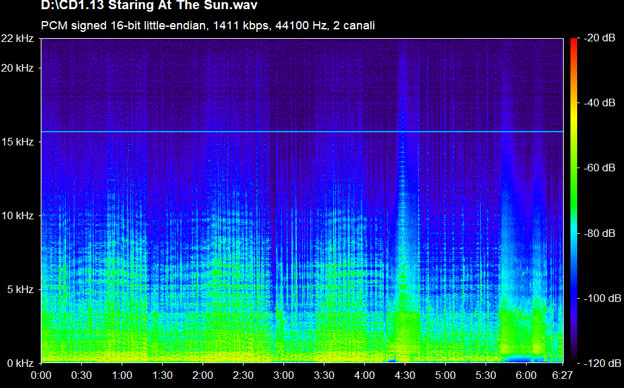This screenshot has height=388, width=624.
Task: Select the 3:00 mark on the time axis
Action: tap(283, 375)
